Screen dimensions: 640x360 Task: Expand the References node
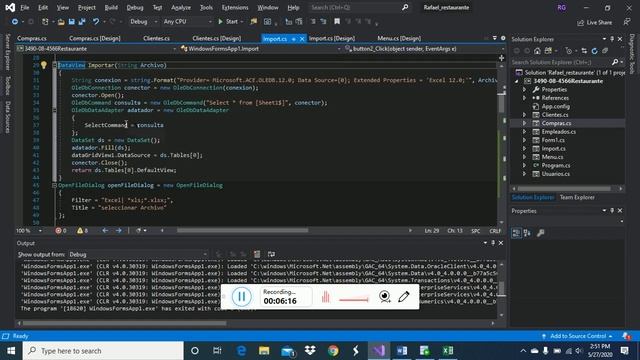[524, 98]
